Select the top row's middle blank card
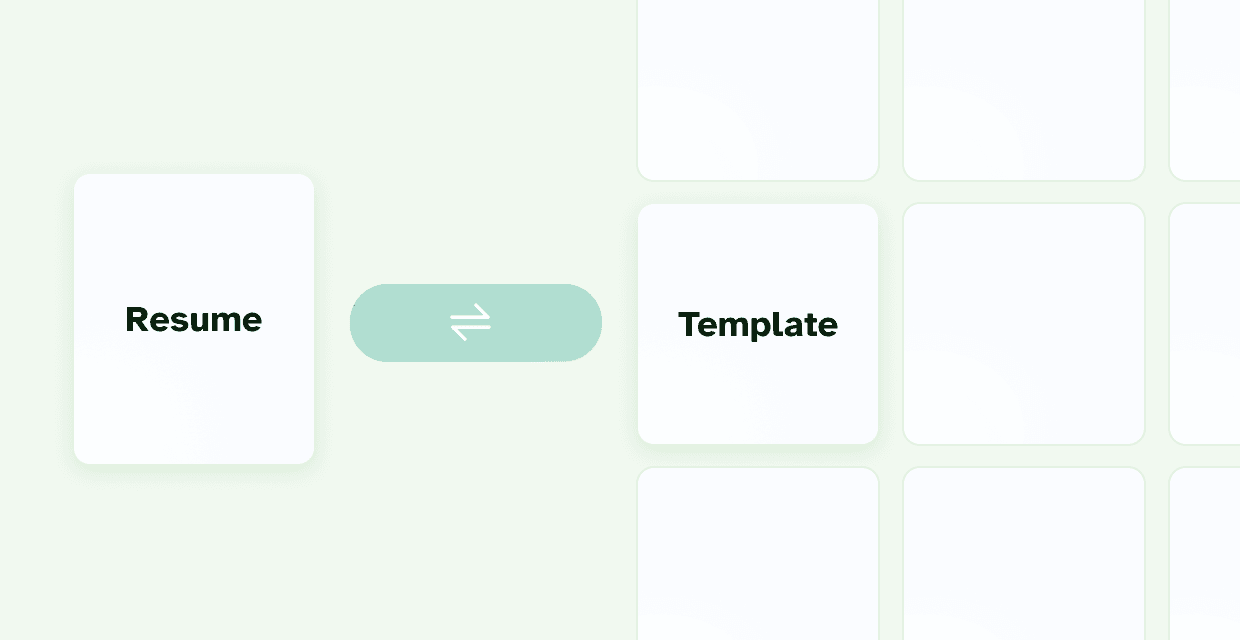 pos(1023,90)
